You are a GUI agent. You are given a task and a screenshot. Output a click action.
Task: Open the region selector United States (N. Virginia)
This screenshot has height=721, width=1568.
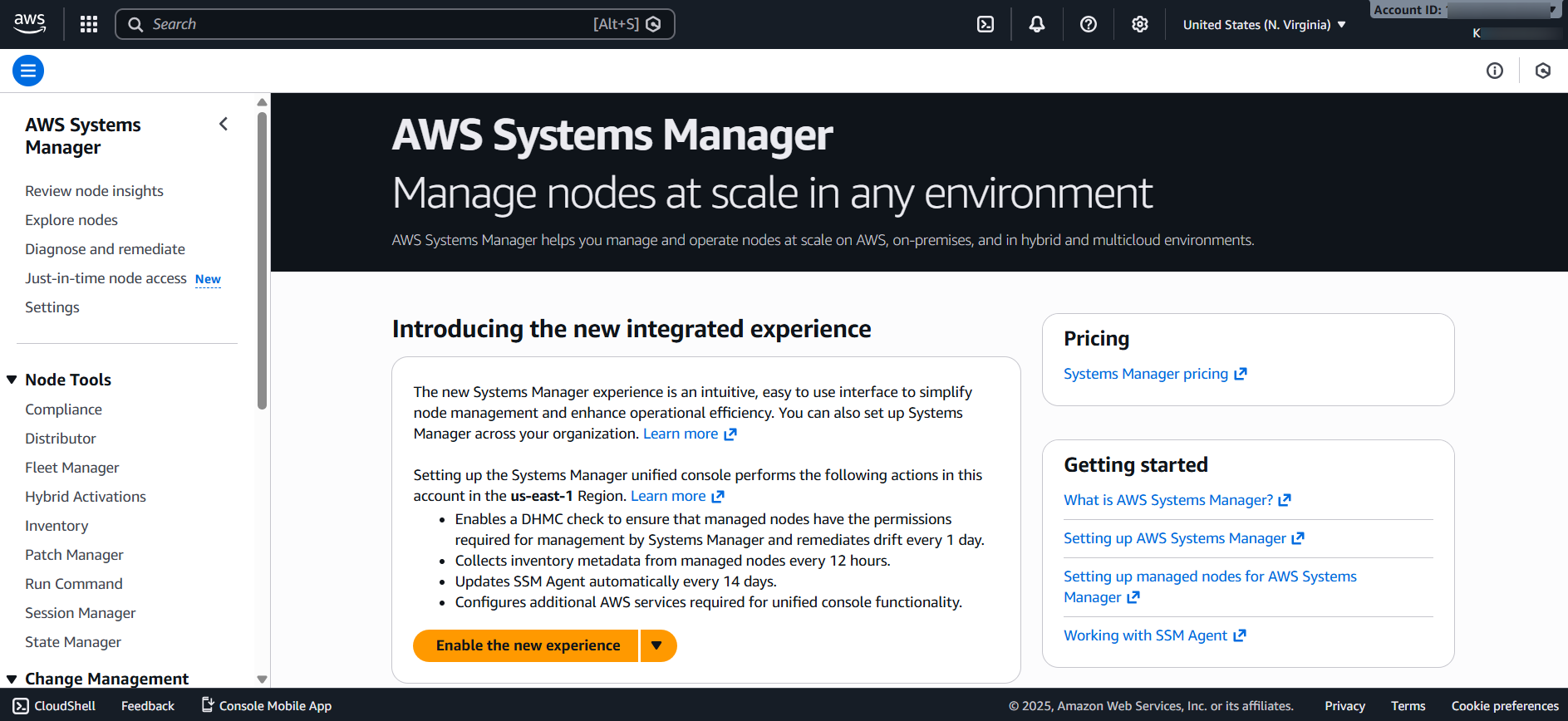pyautogui.click(x=1264, y=25)
